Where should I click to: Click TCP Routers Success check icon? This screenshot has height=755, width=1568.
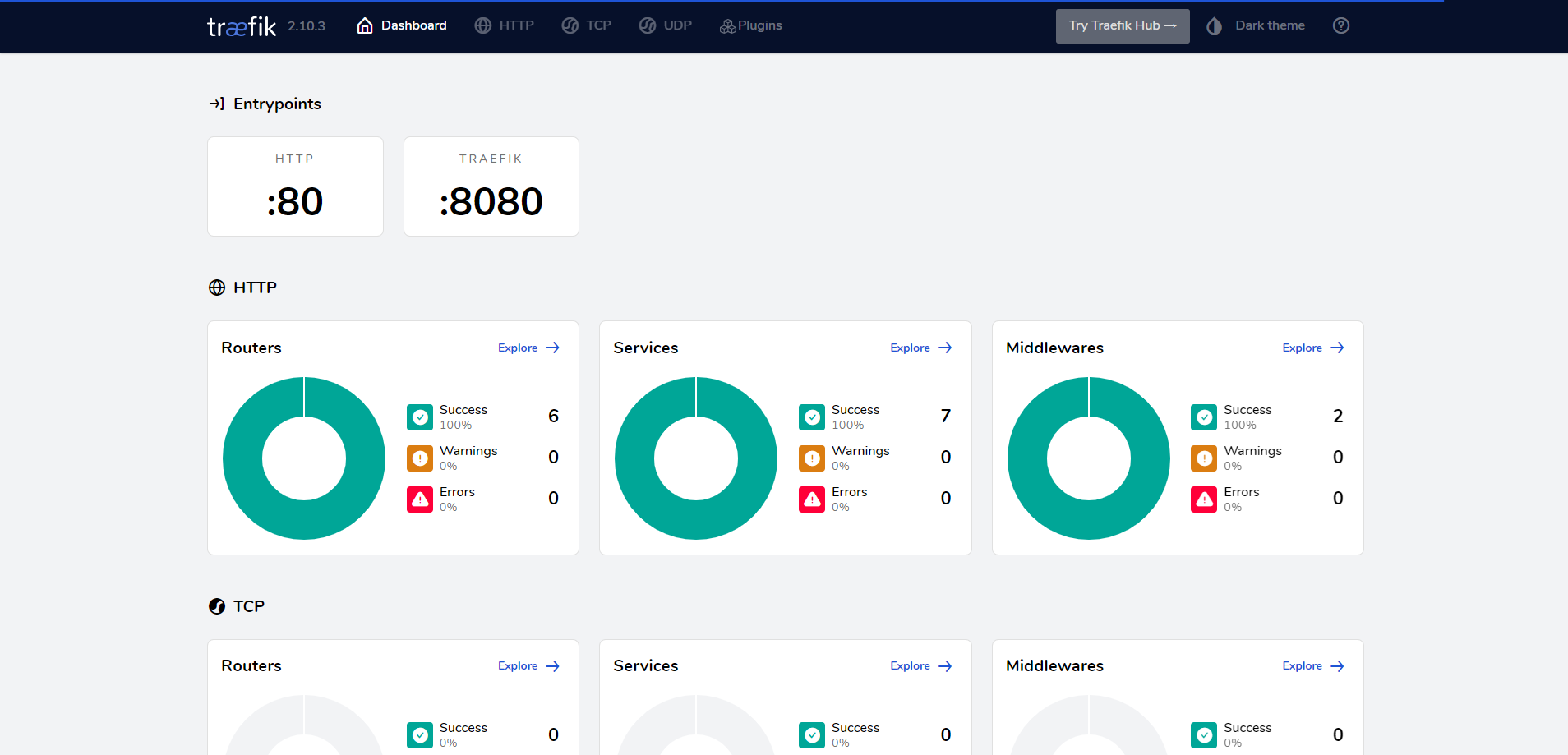pyautogui.click(x=420, y=735)
